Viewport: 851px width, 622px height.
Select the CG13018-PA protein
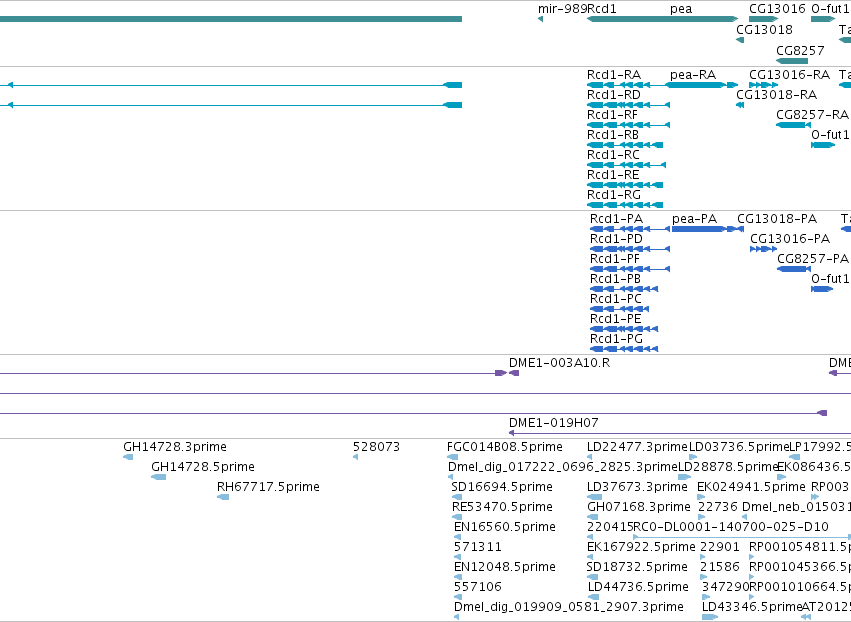[777, 219]
